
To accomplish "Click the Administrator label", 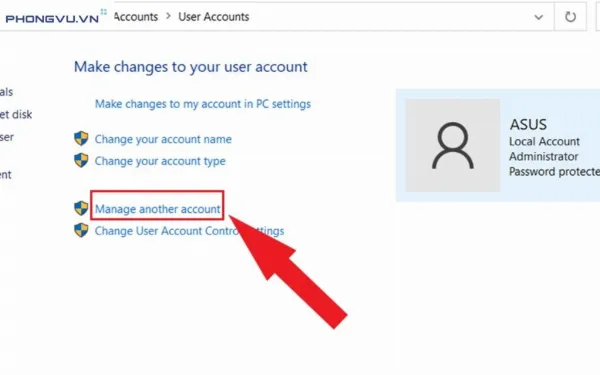I will tap(543, 157).
